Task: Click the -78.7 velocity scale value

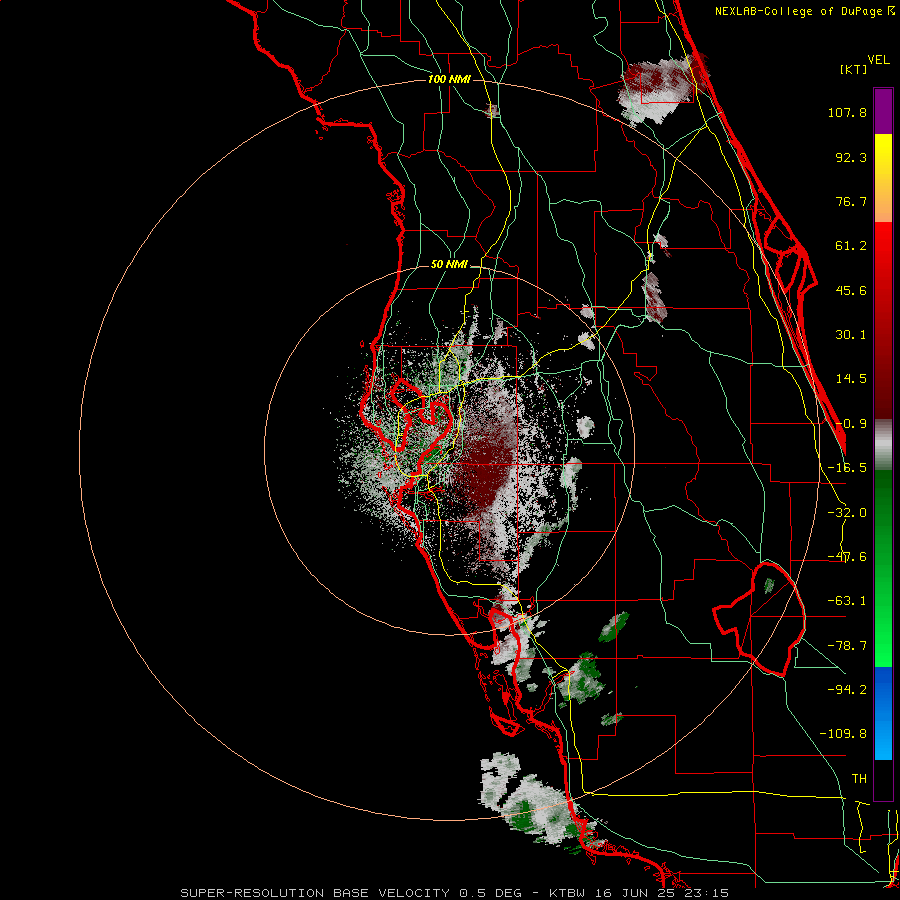Action: coord(847,646)
